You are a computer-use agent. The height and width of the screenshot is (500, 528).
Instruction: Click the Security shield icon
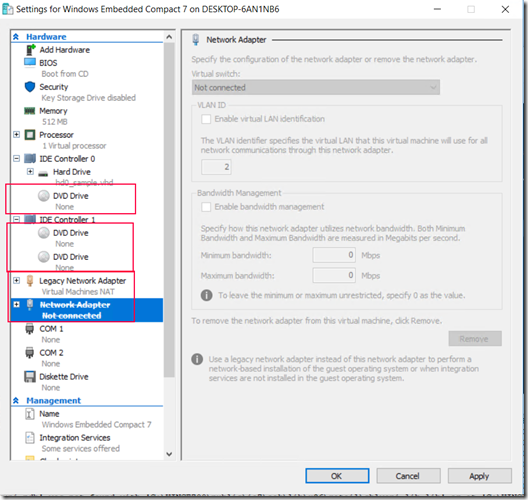click(30, 87)
